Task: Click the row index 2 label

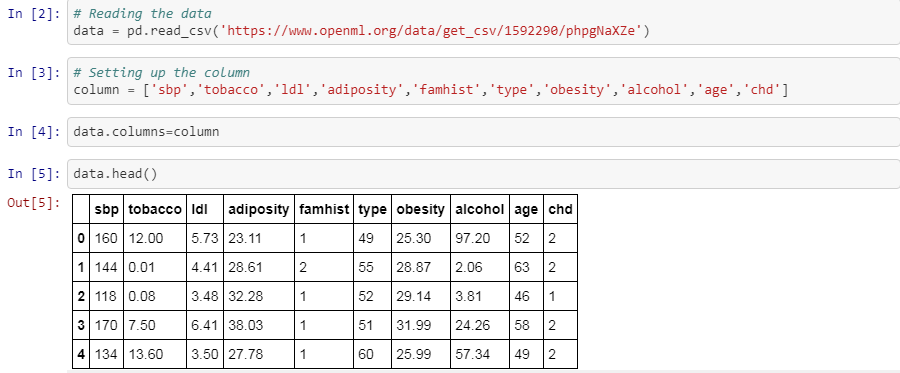Action: (x=81, y=296)
